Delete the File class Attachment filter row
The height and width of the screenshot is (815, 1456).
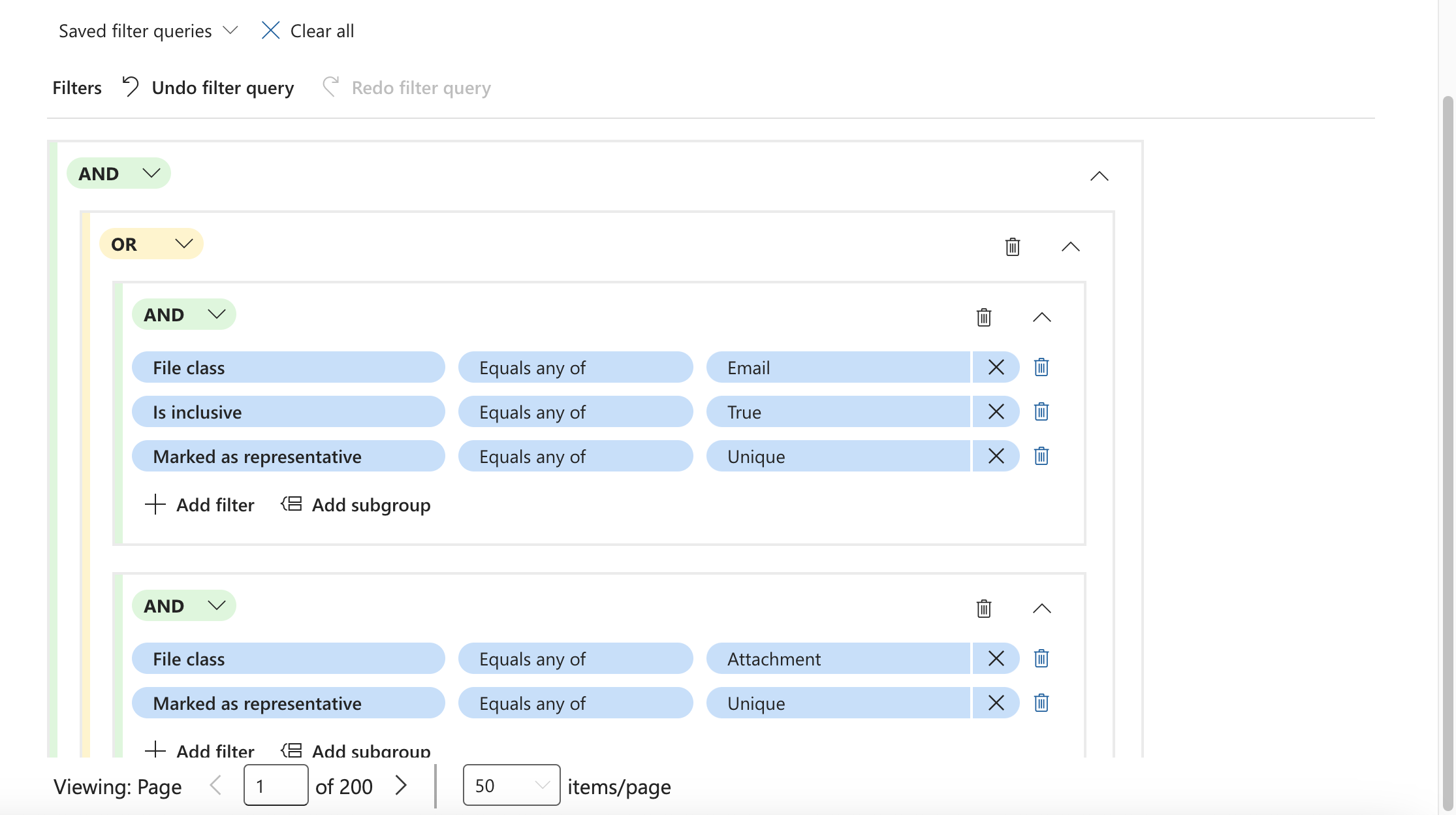[x=1041, y=659]
